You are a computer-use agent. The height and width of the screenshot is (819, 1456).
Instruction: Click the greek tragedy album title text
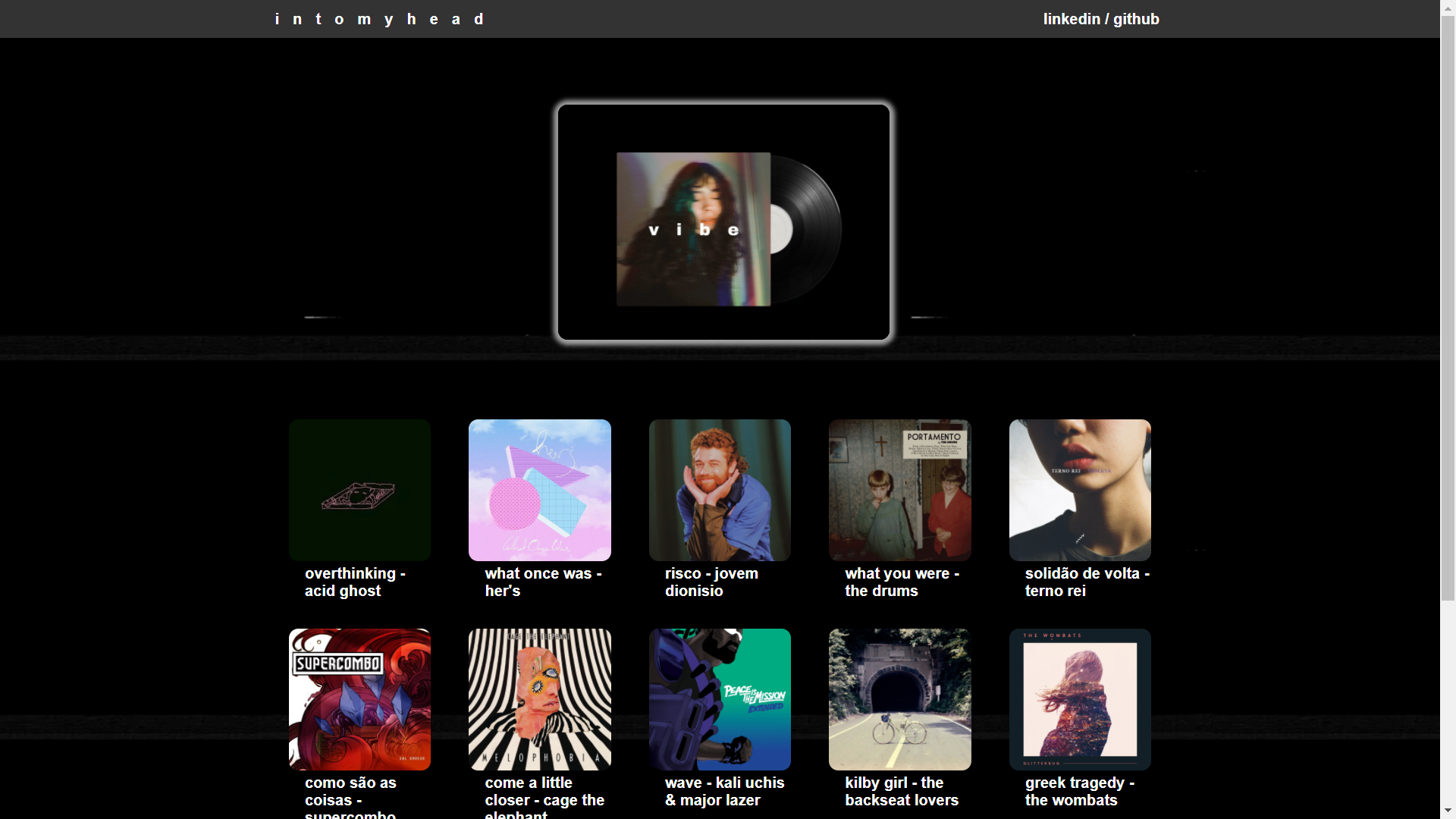pos(1079,792)
